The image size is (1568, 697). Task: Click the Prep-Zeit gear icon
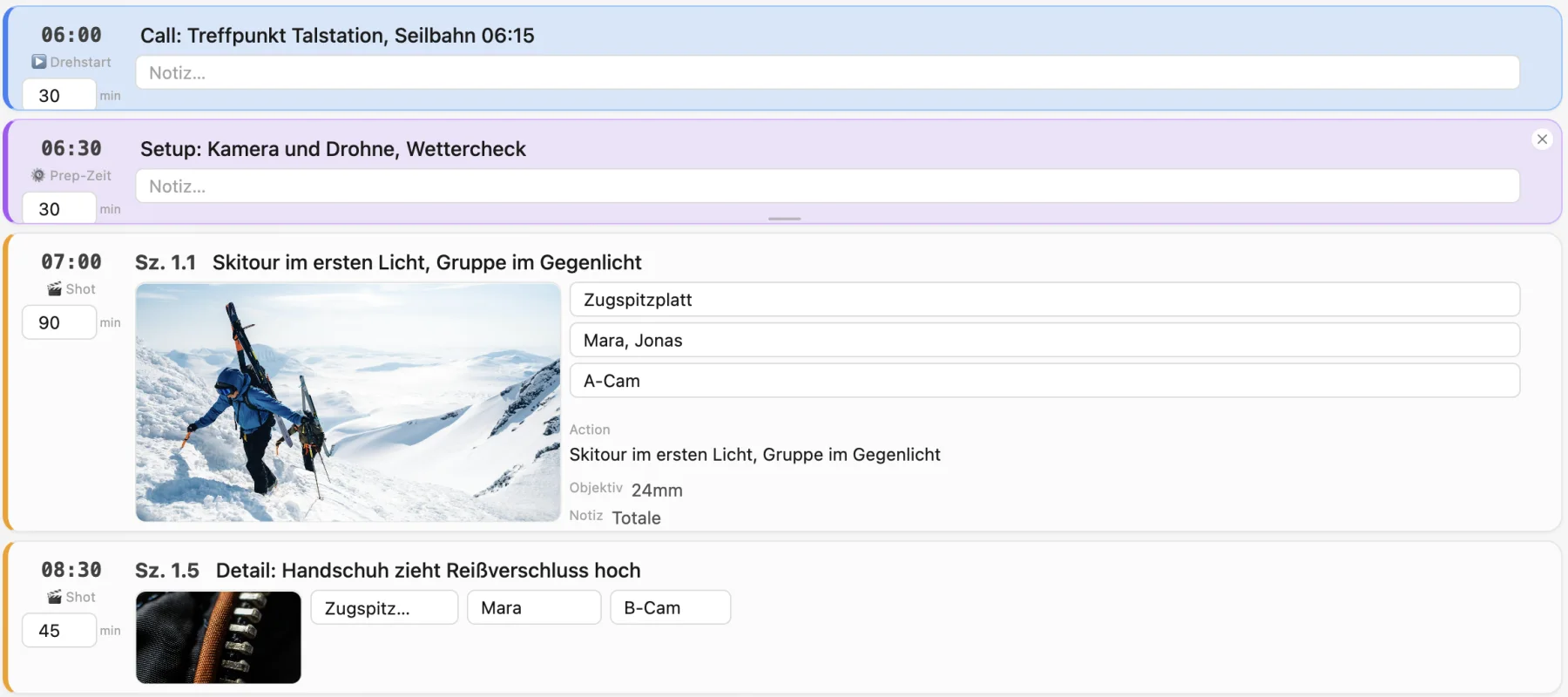[x=38, y=175]
